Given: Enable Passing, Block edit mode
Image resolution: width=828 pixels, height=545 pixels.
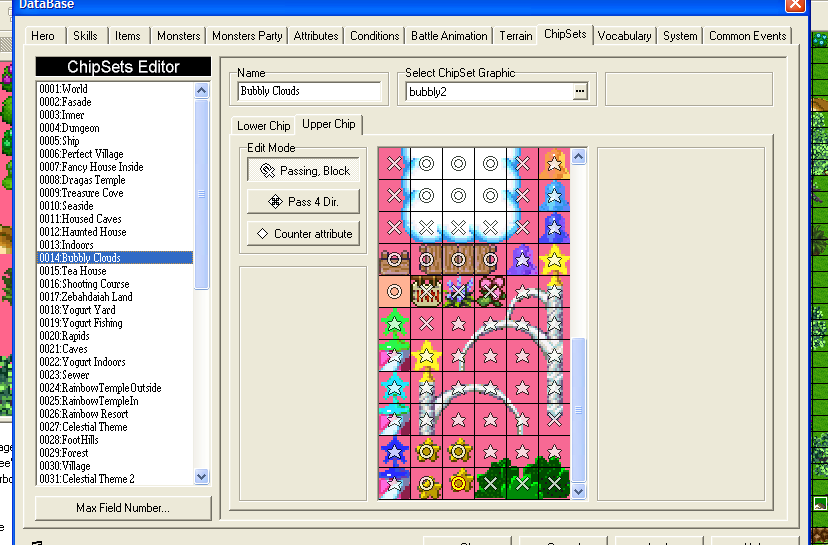Looking at the screenshot, I should [x=303, y=171].
